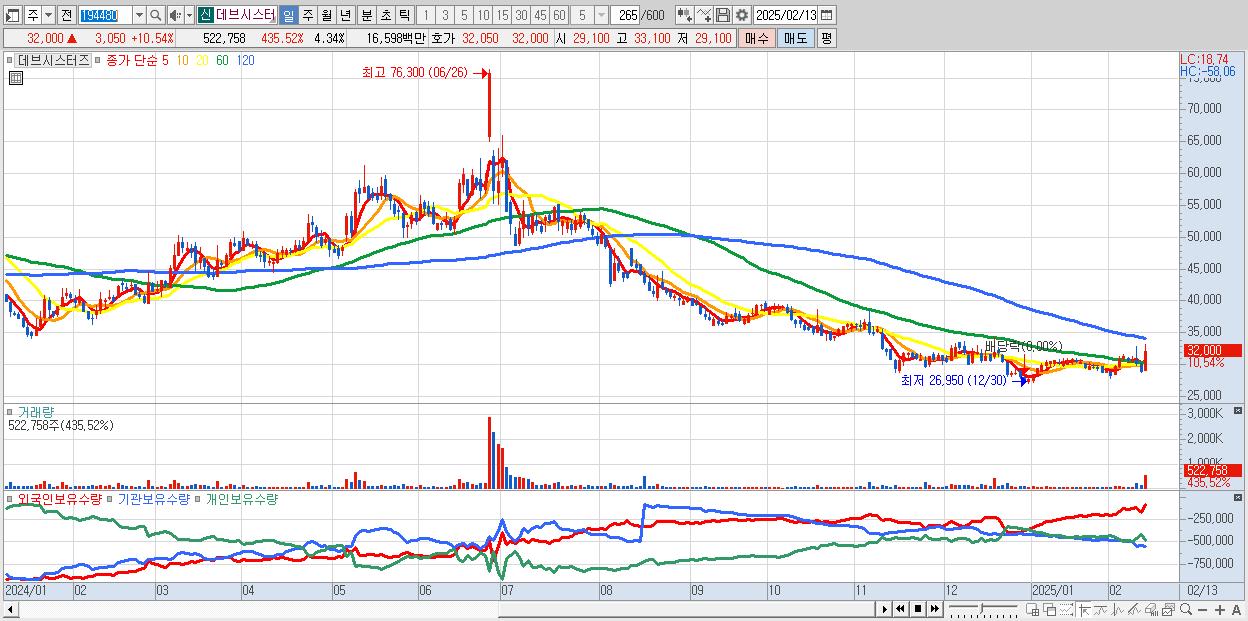Select the 30 interval preset button
Screen dimensions: 1248x621
pyautogui.click(x=522, y=15)
